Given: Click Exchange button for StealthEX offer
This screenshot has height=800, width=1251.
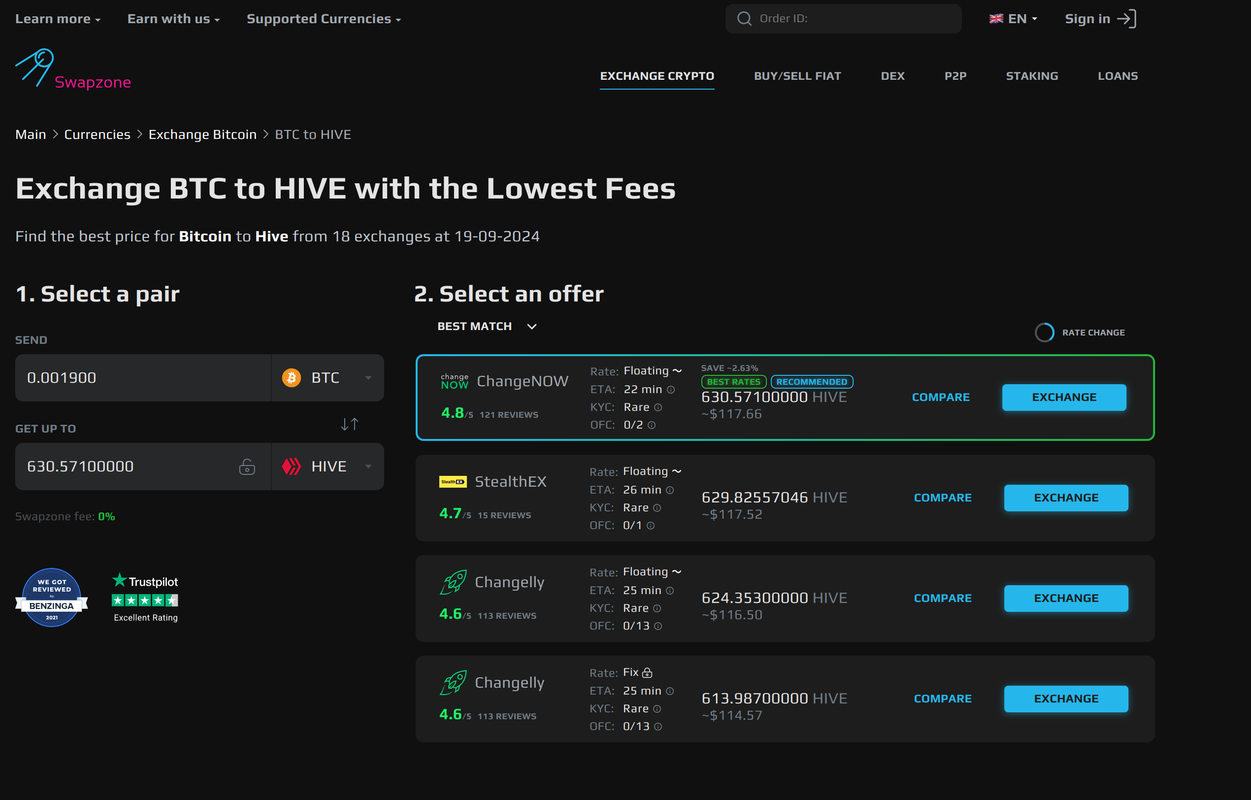Looking at the screenshot, I should coord(1066,498).
